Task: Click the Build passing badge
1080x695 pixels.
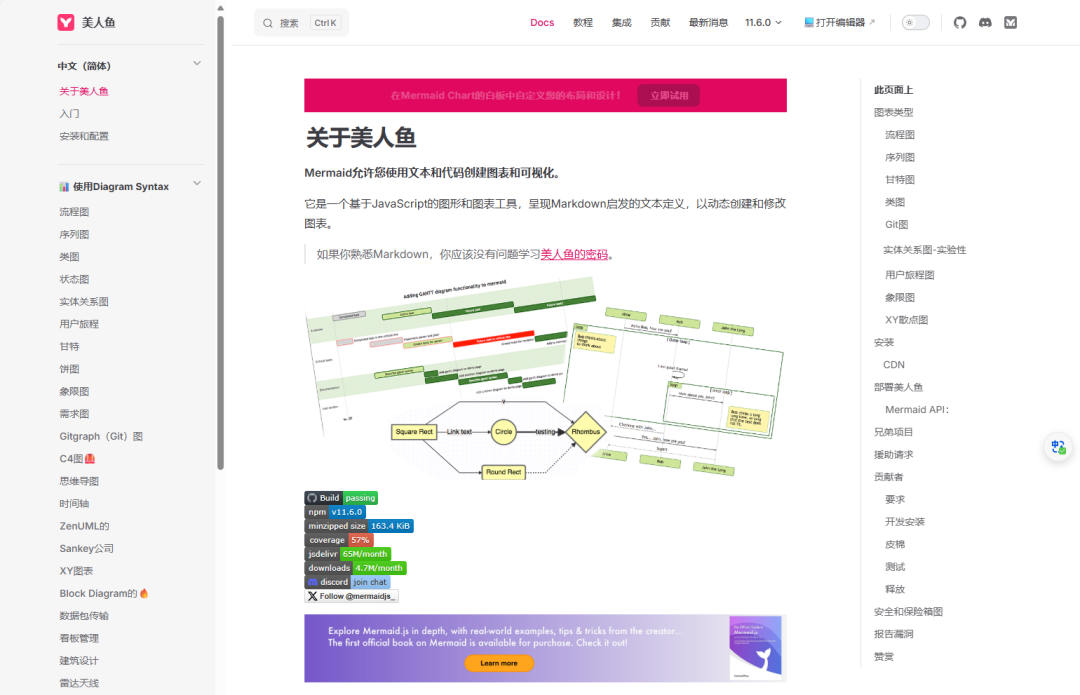Action: tap(341, 497)
